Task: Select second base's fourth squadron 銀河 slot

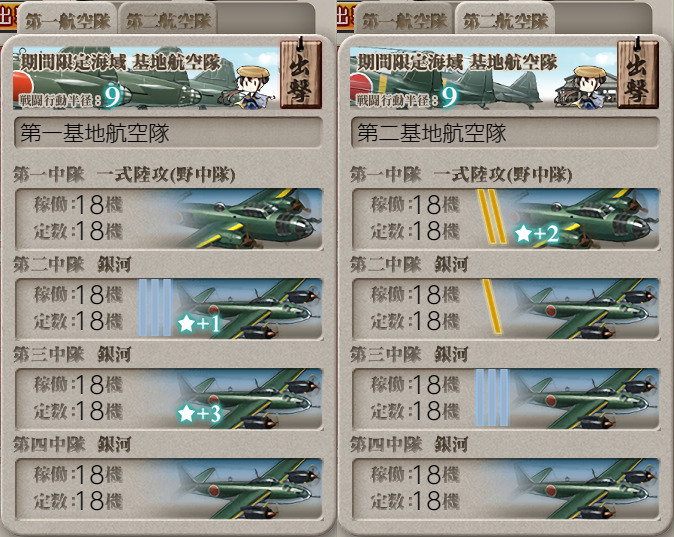Action: (506, 489)
